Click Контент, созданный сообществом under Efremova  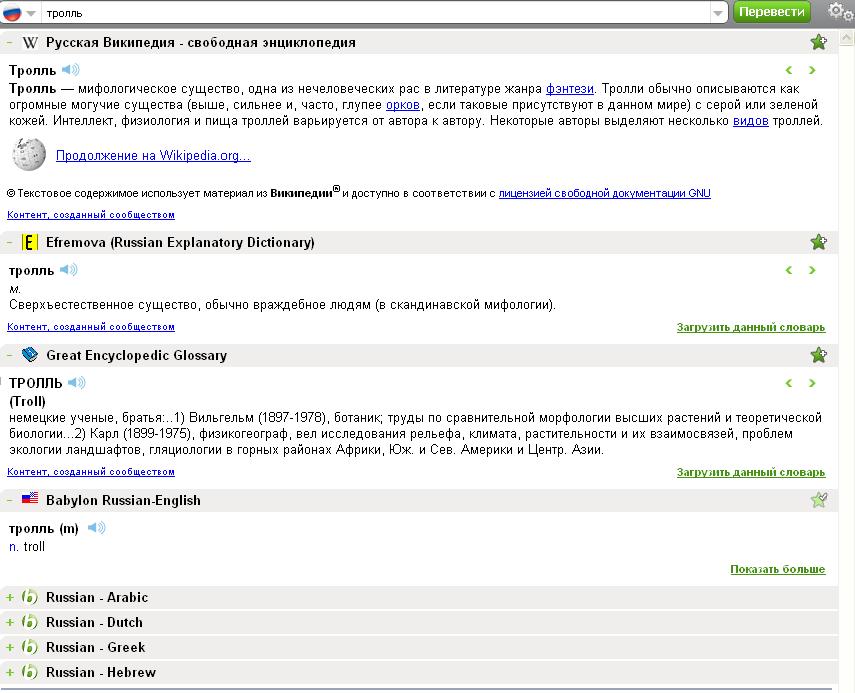tap(91, 327)
